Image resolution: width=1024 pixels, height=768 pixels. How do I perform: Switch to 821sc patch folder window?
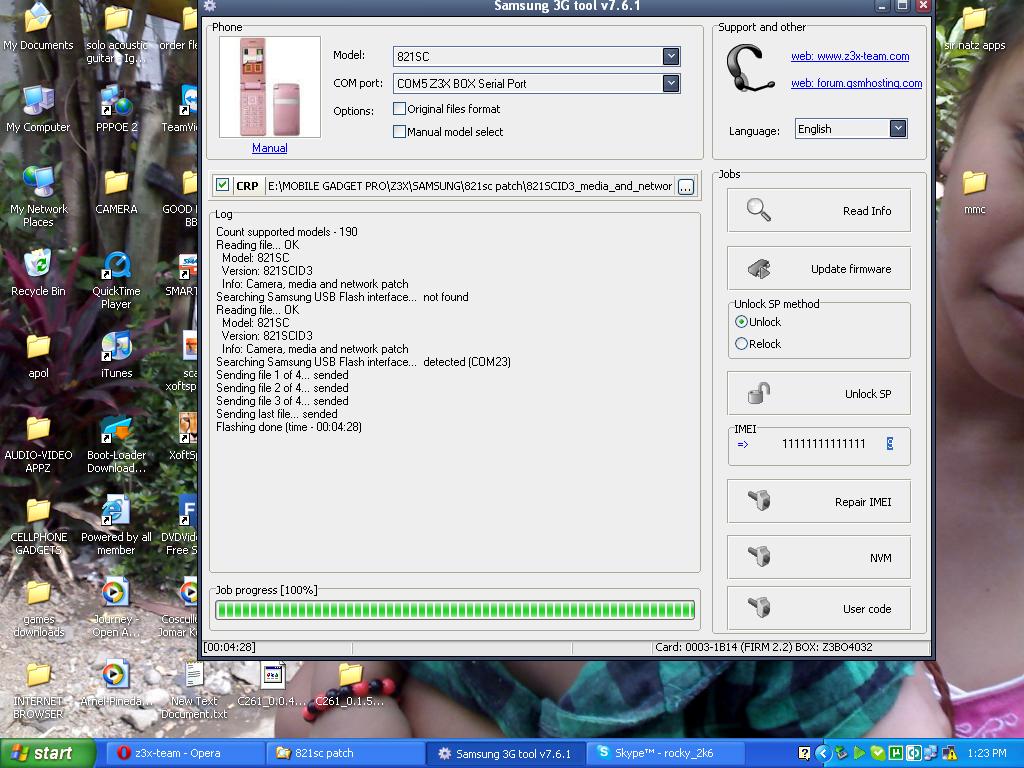[346, 753]
